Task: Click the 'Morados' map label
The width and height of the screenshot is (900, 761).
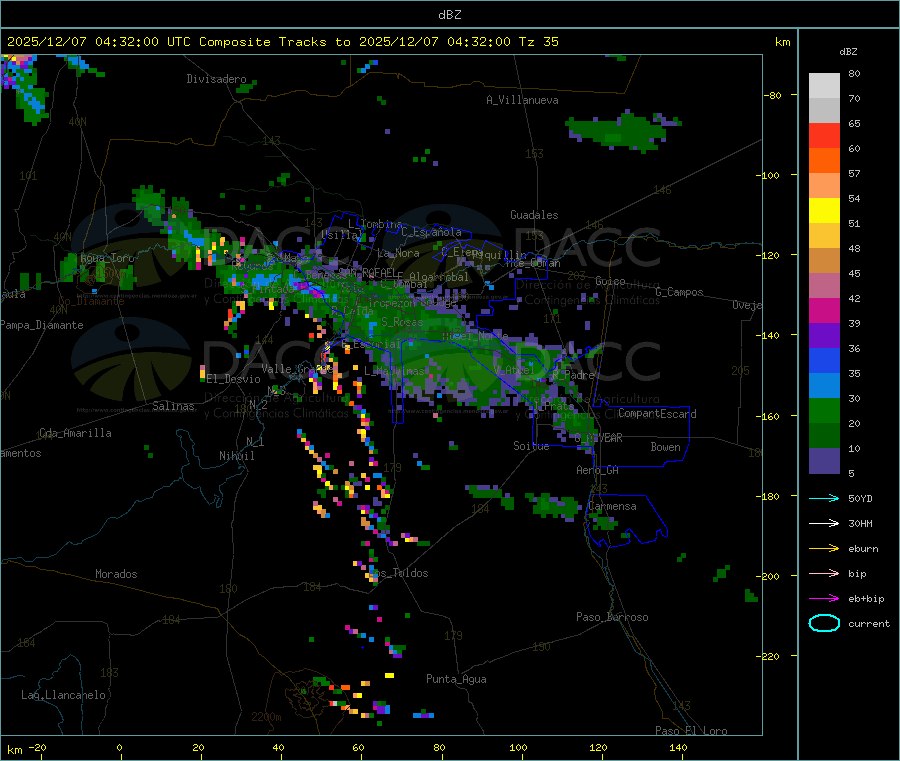Action: click(x=116, y=574)
